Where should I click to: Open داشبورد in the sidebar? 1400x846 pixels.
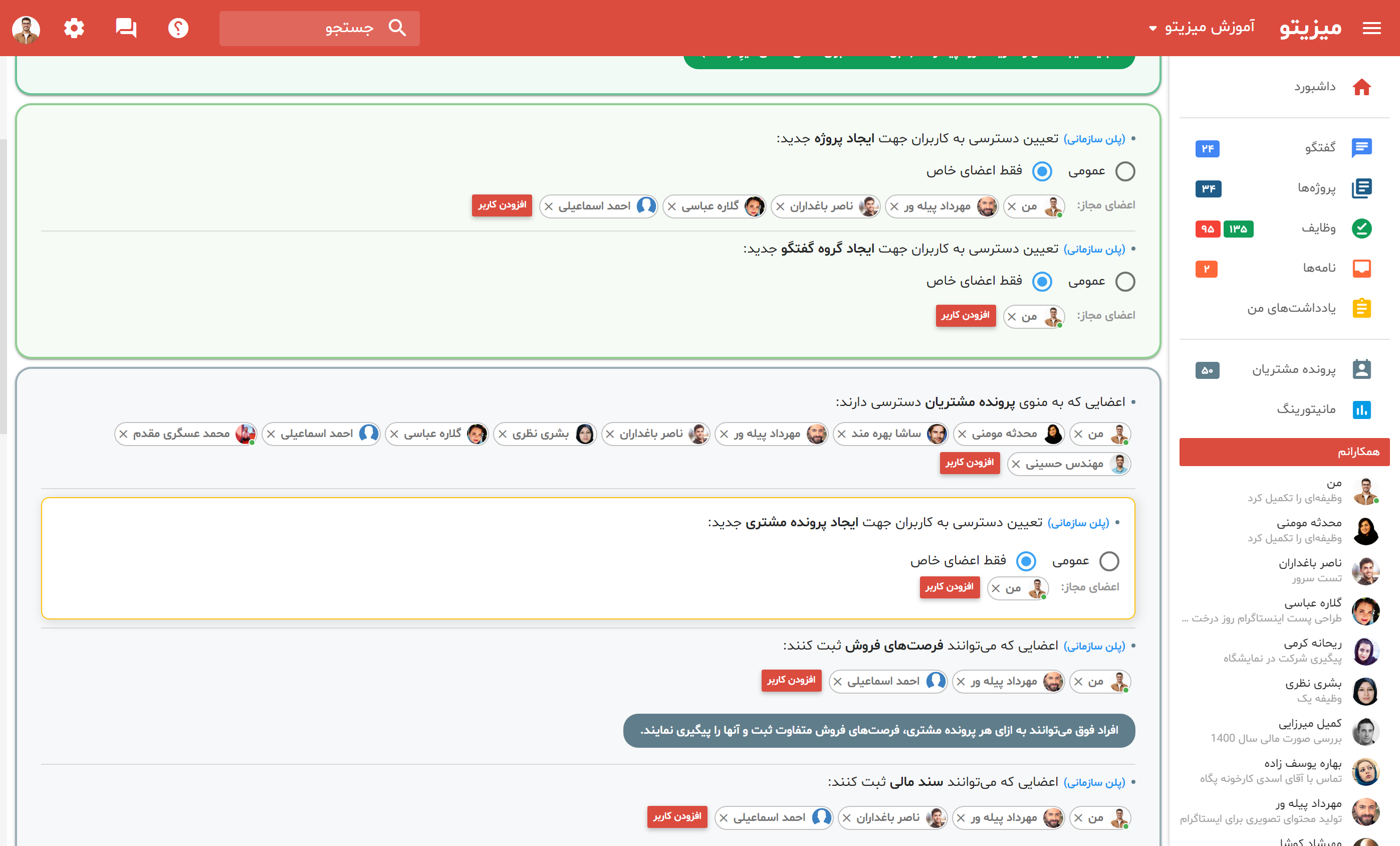1284,87
